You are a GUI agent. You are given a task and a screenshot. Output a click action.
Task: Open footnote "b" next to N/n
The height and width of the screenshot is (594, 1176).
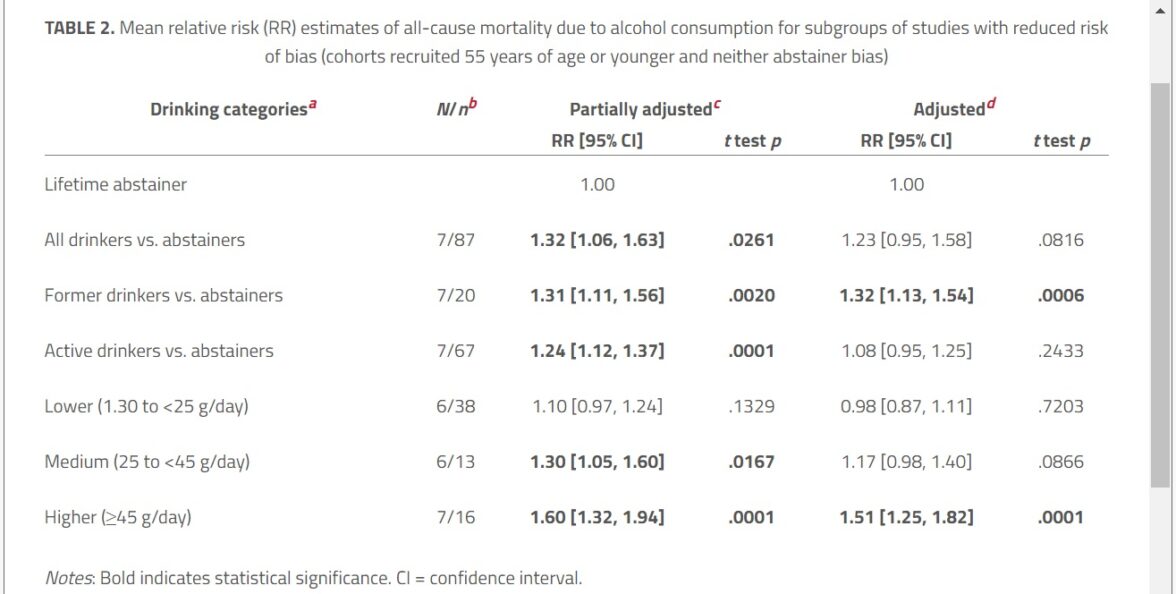473,103
